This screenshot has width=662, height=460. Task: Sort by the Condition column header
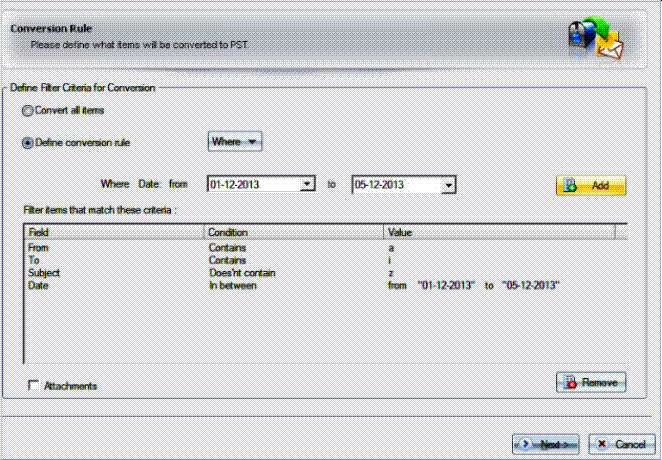pyautogui.click(x=294, y=232)
